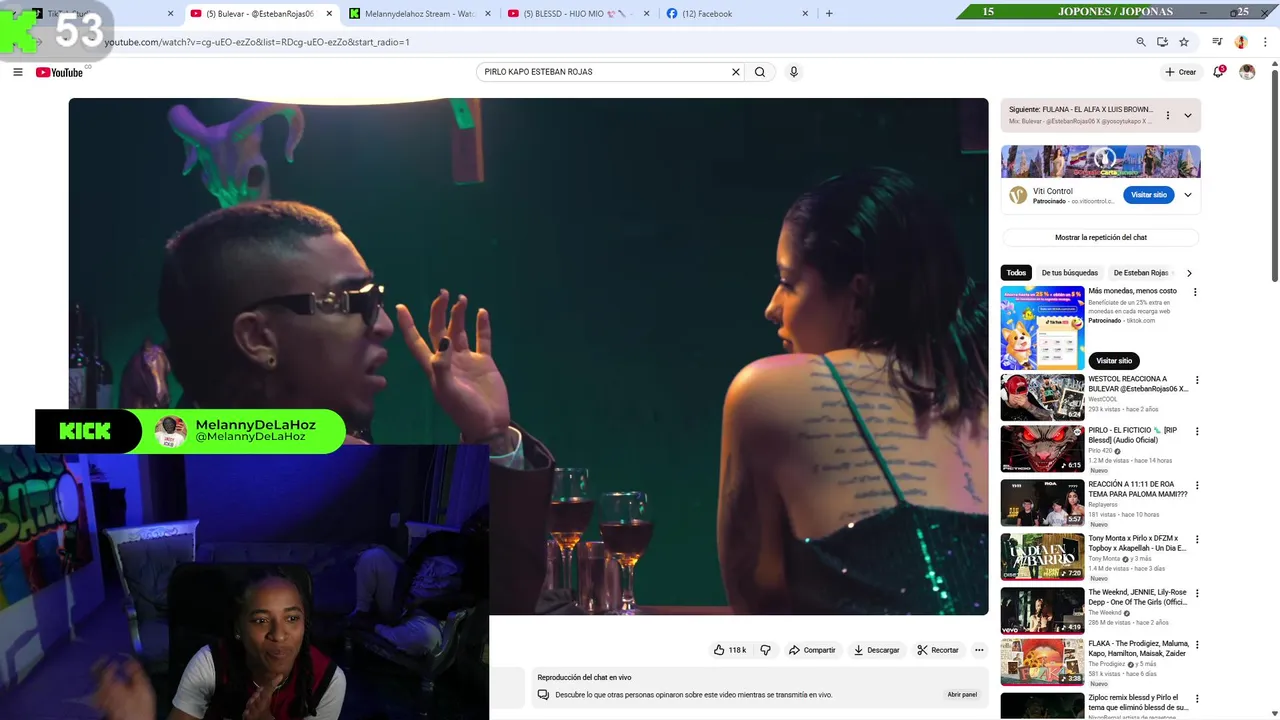Open options for REACCIÓN A 11:11 DE ROA video

(1196, 485)
